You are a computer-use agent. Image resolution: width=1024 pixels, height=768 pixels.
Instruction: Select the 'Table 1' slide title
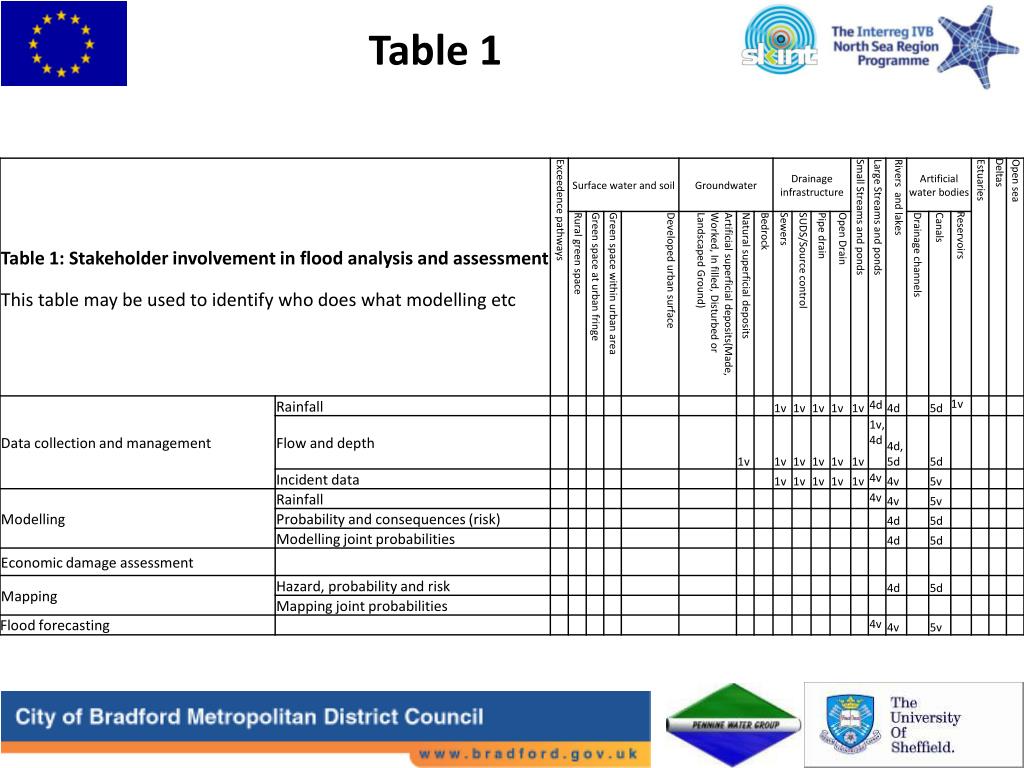(x=434, y=50)
